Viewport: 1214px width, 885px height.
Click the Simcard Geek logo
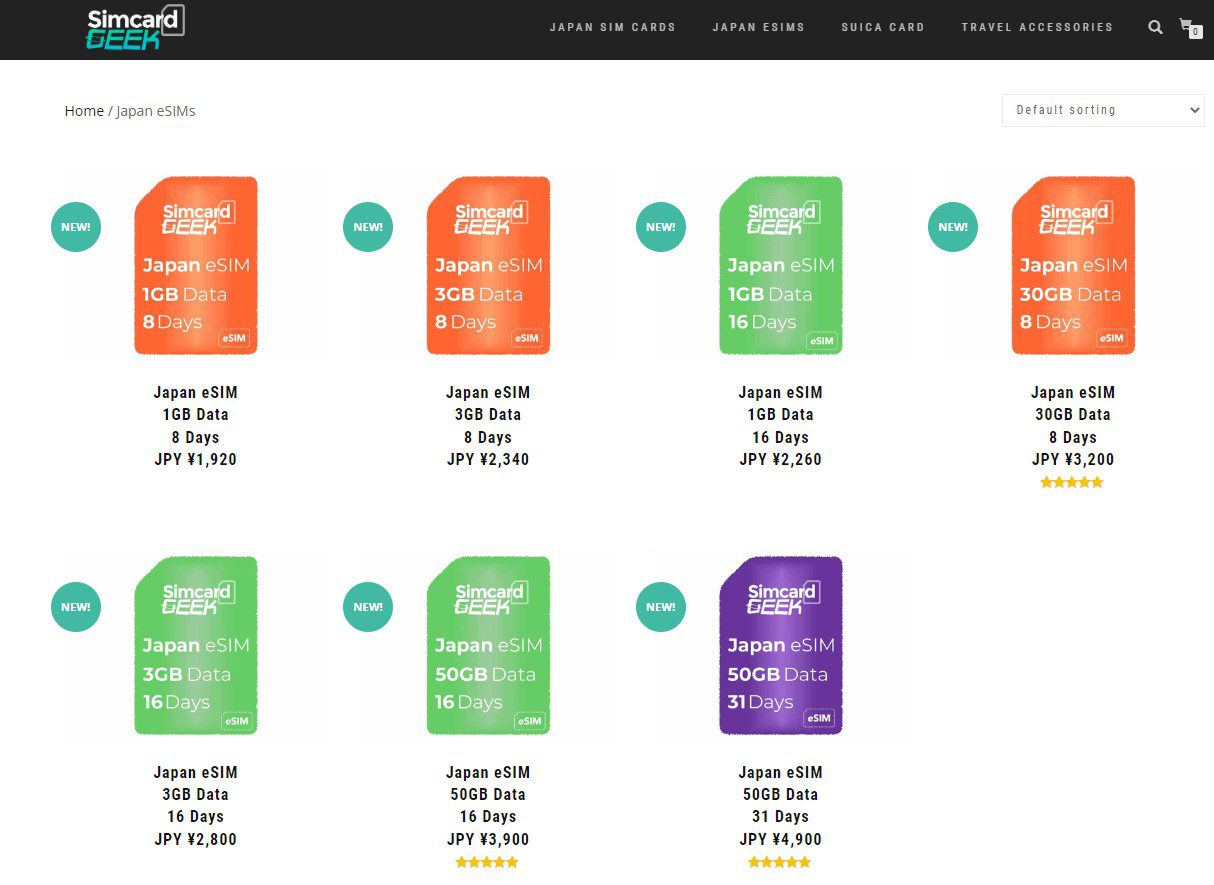click(135, 28)
